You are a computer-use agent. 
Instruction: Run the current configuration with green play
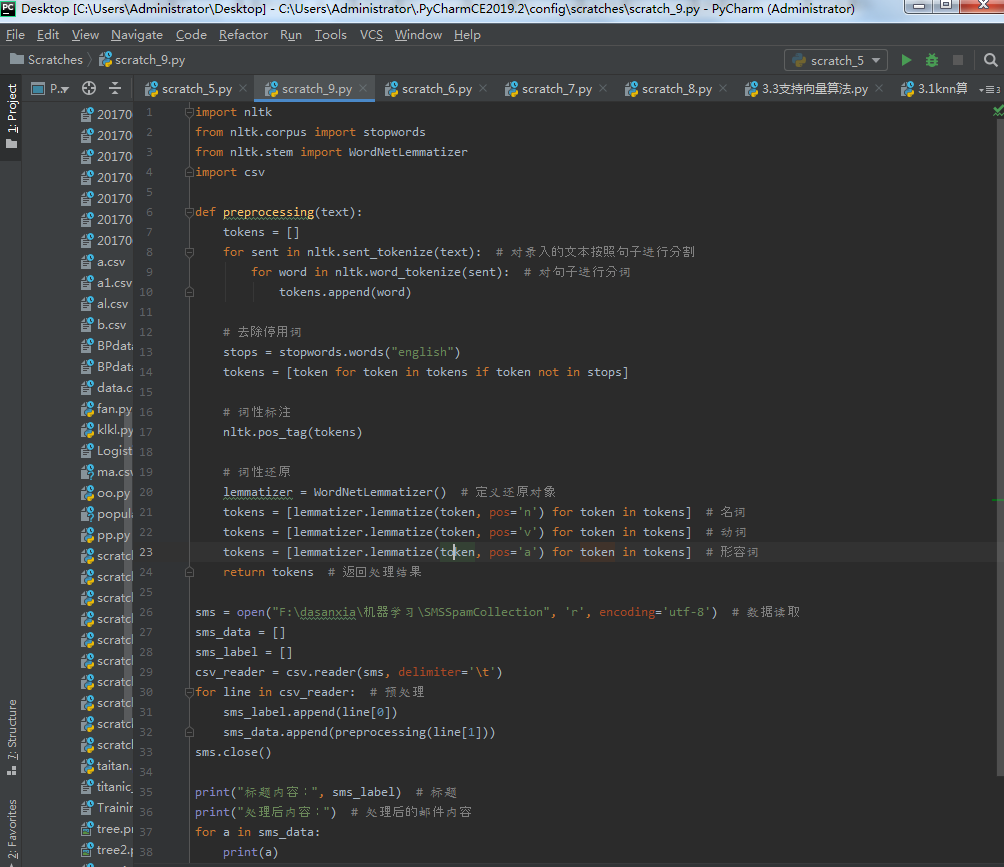(x=906, y=60)
